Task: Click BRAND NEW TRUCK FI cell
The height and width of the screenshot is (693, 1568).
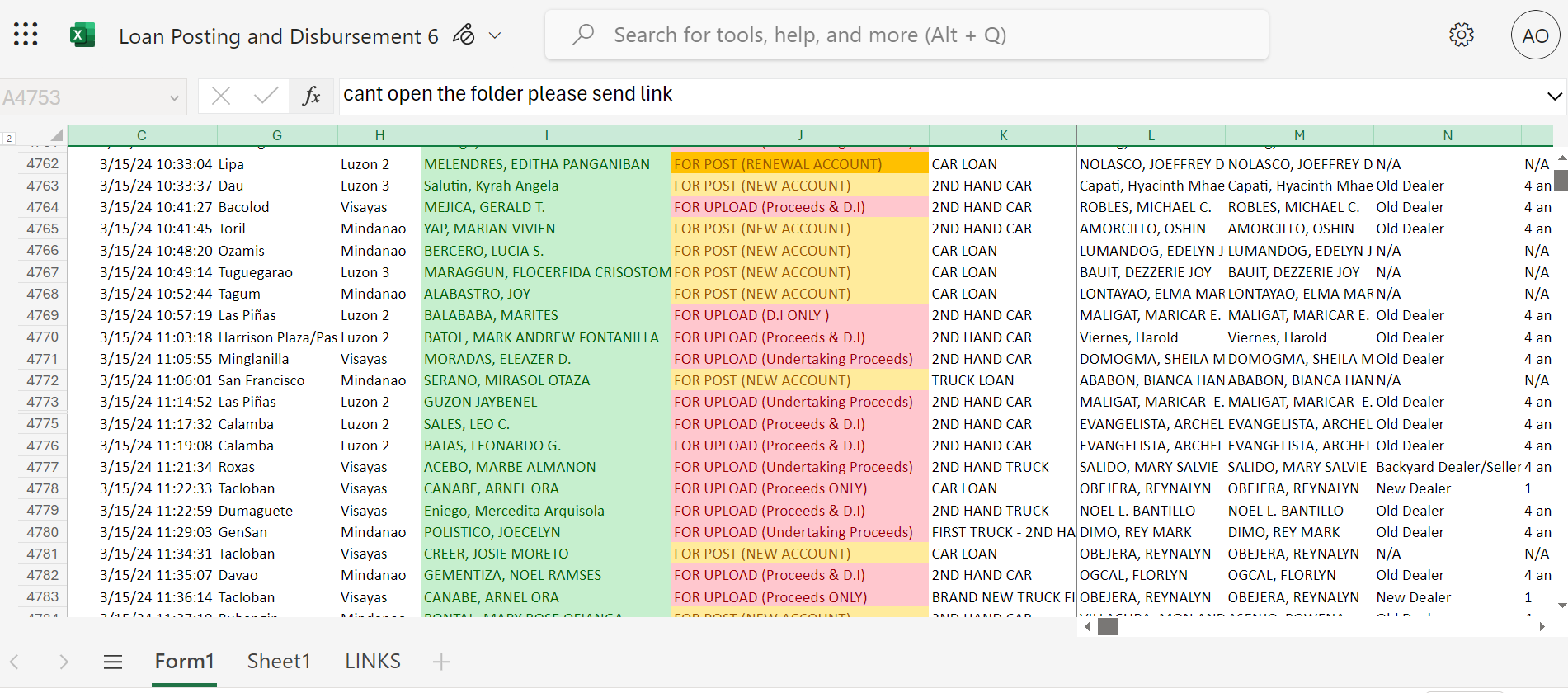Action: point(1003,597)
